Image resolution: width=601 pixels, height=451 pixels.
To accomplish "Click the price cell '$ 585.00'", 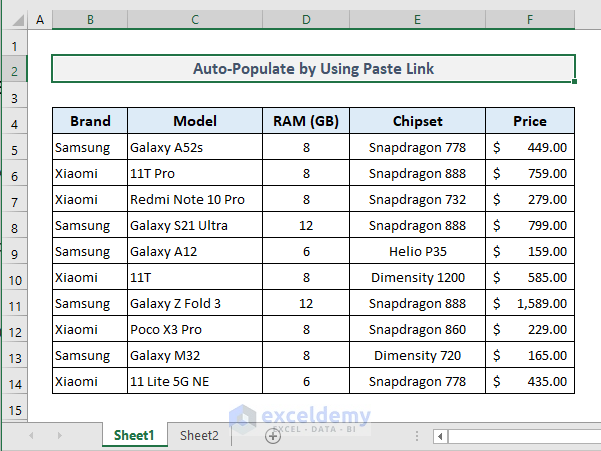I will tap(530, 277).
